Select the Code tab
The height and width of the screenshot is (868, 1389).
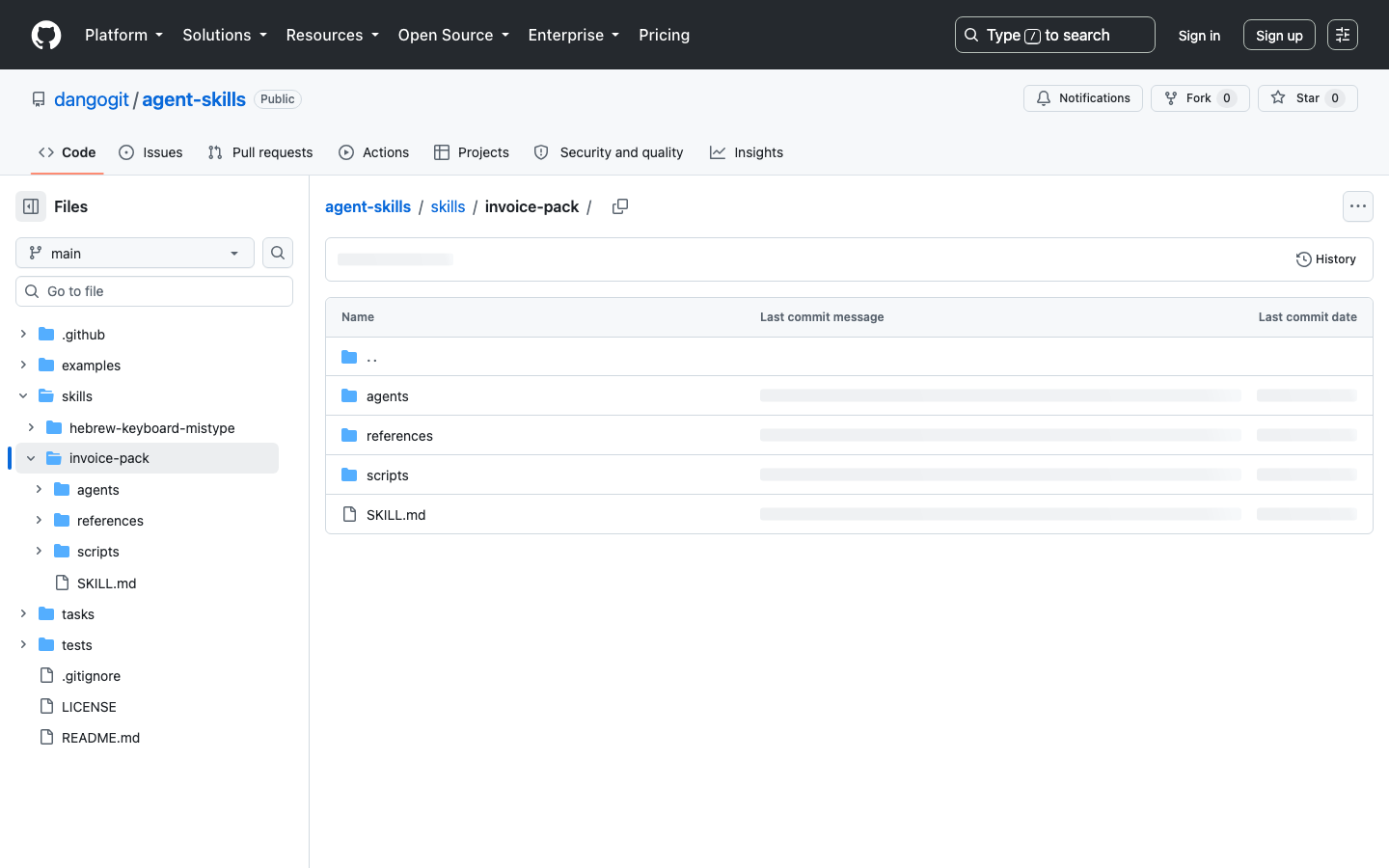pos(68,152)
